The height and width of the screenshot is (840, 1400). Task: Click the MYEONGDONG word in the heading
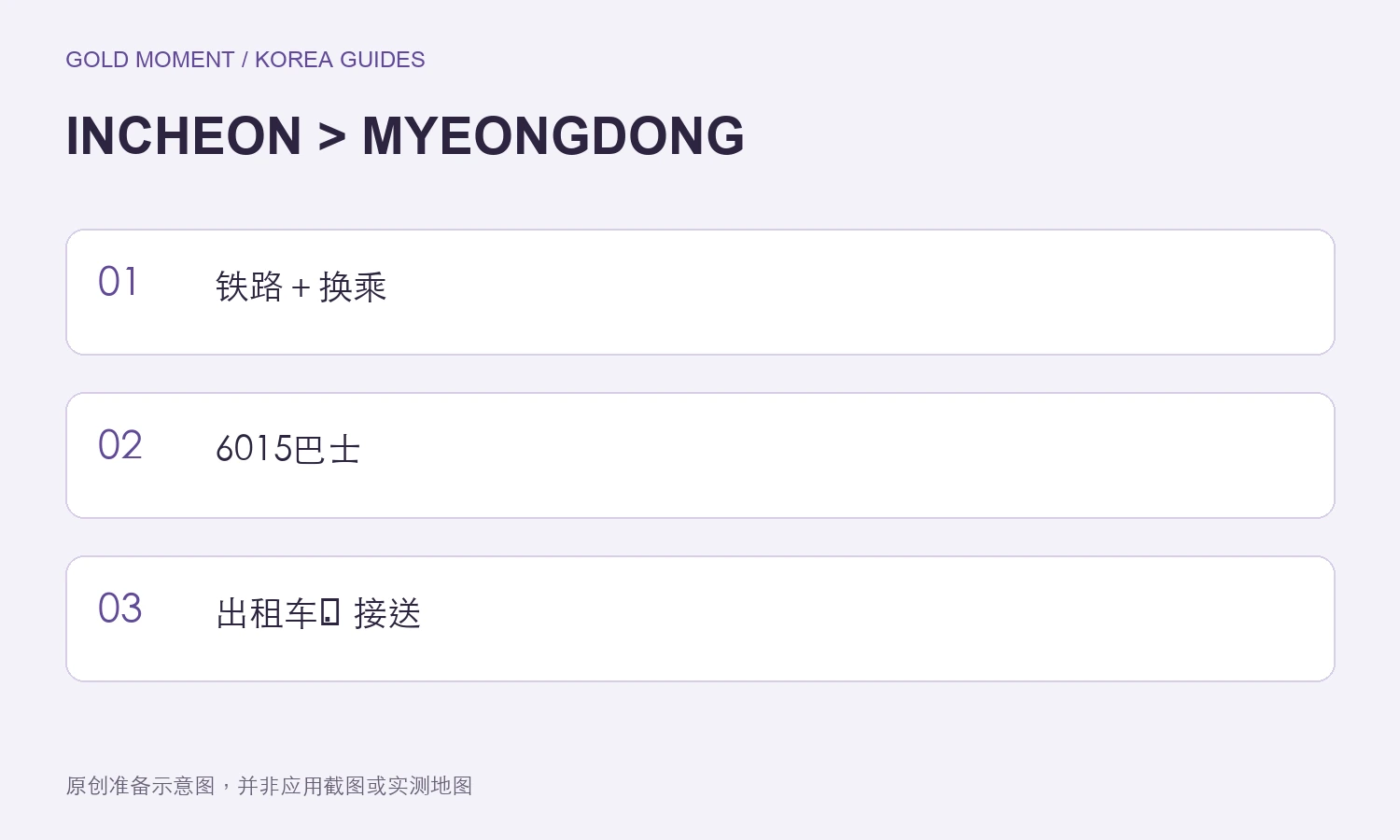pos(553,136)
